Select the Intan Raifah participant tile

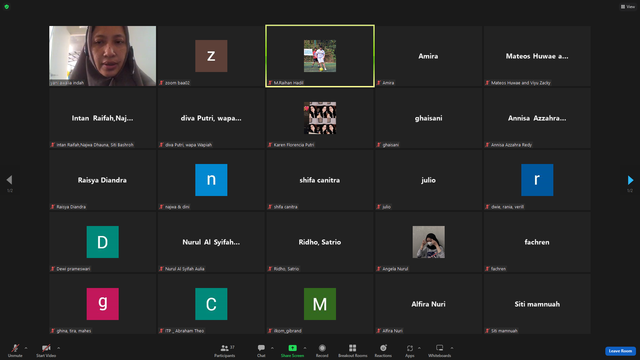[102, 118]
